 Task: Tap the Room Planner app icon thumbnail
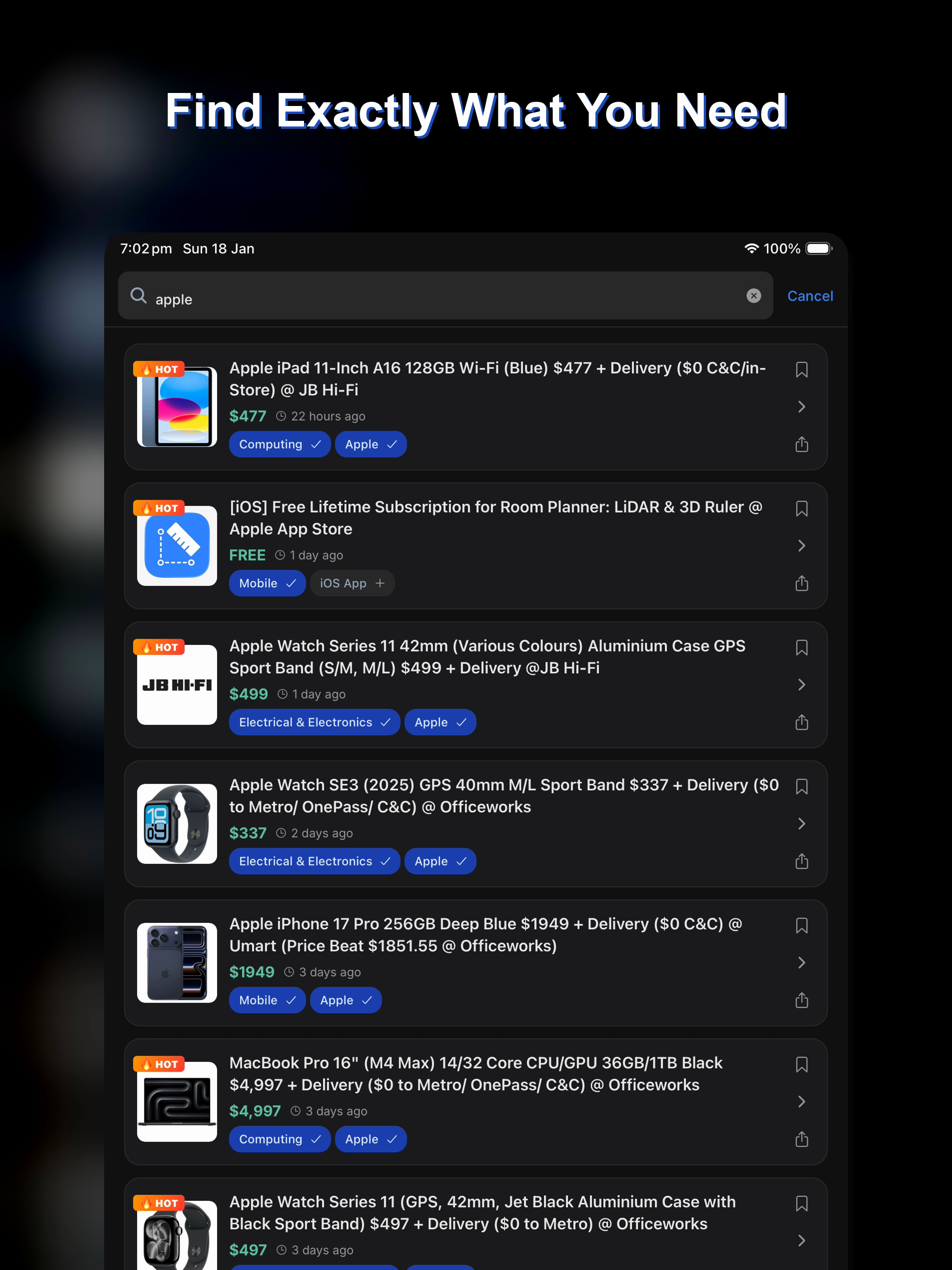(177, 545)
